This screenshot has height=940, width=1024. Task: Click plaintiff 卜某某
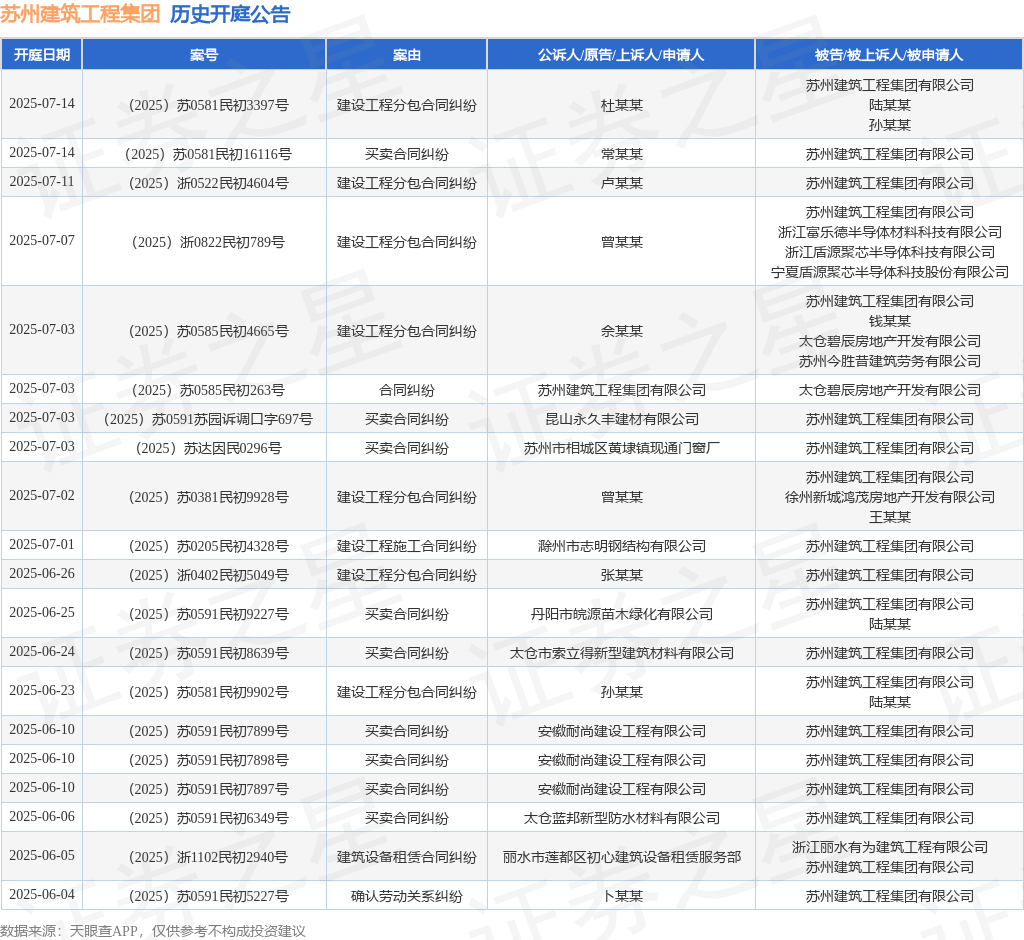click(x=622, y=896)
